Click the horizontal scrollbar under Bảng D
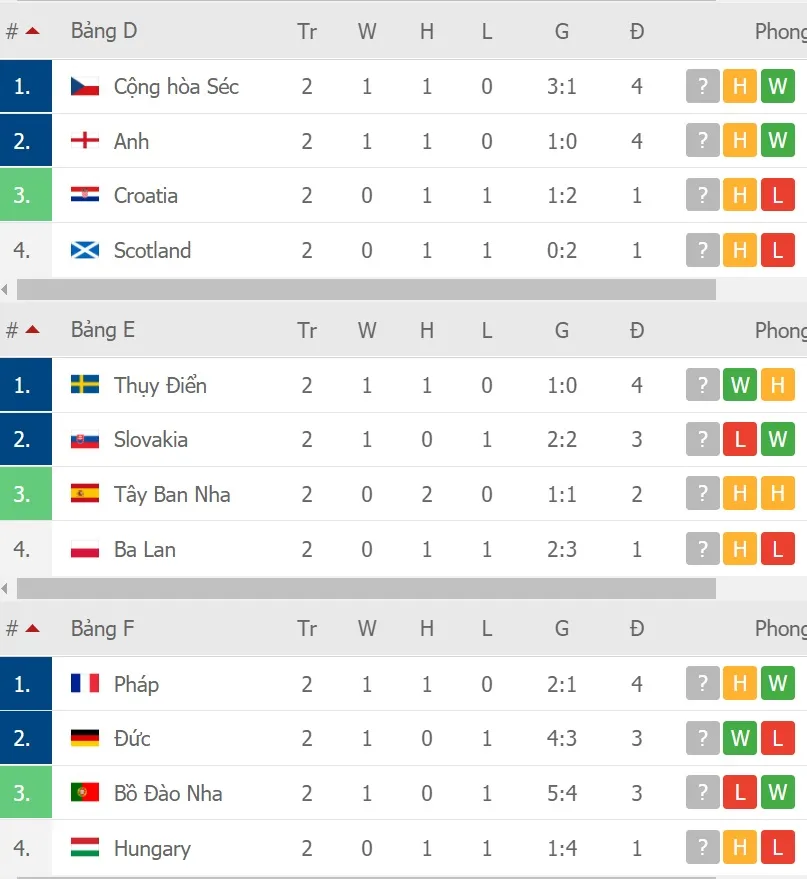The height and width of the screenshot is (879, 807). pyautogui.click(x=366, y=290)
